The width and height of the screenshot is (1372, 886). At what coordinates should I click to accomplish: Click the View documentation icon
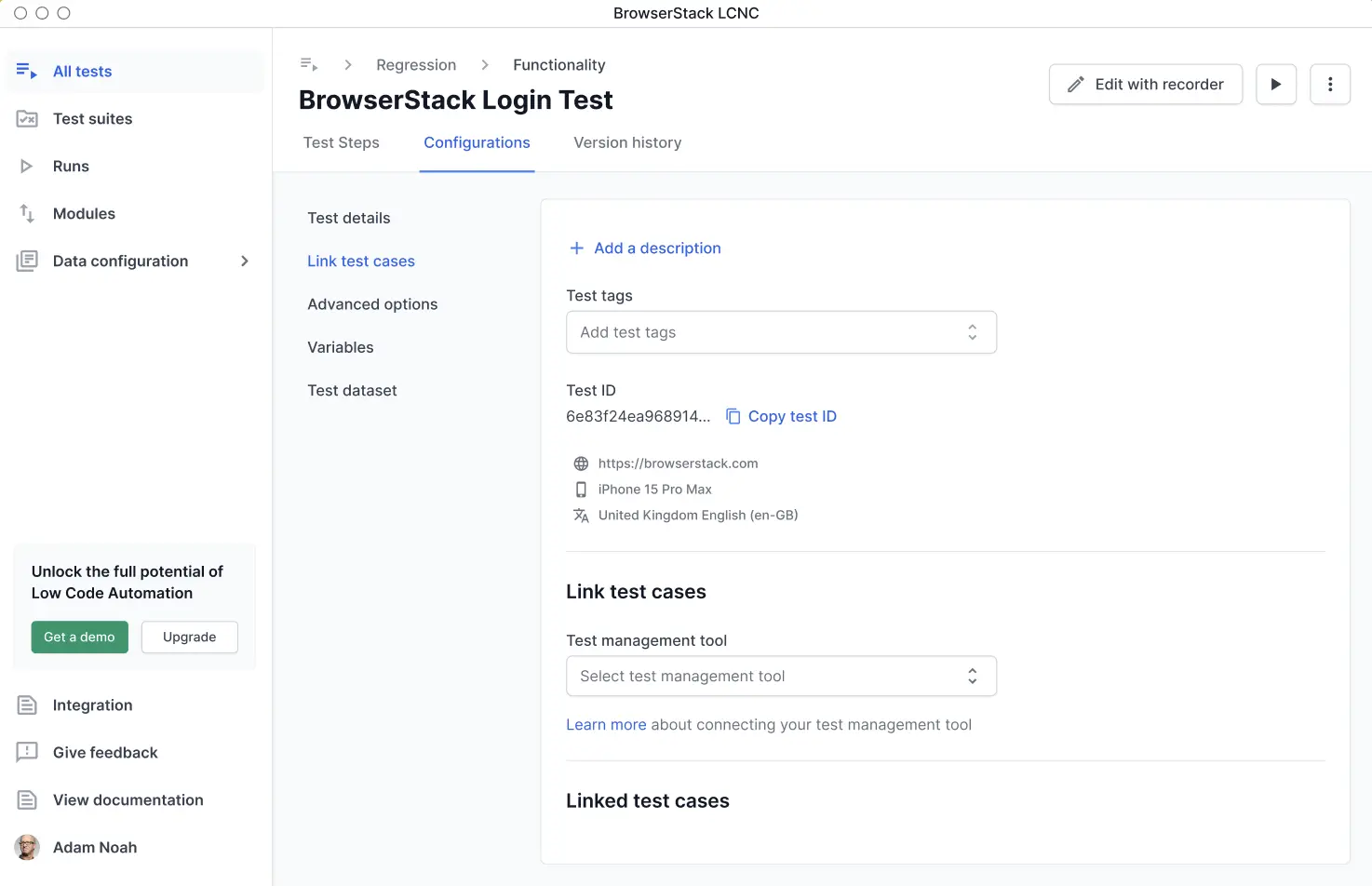(27, 800)
